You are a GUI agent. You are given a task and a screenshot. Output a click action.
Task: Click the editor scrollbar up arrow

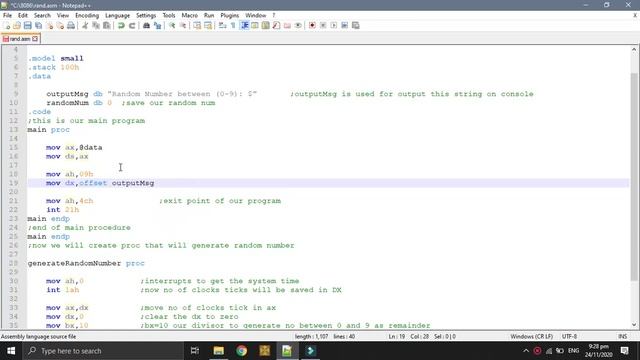(634, 49)
